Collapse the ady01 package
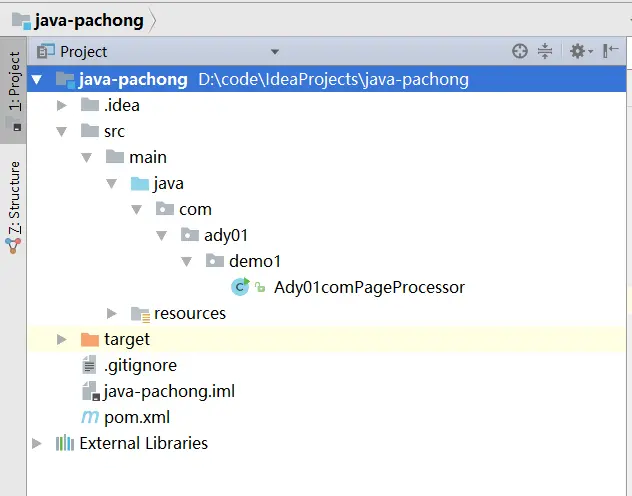Screen dimensions: 632x496 point(162,236)
